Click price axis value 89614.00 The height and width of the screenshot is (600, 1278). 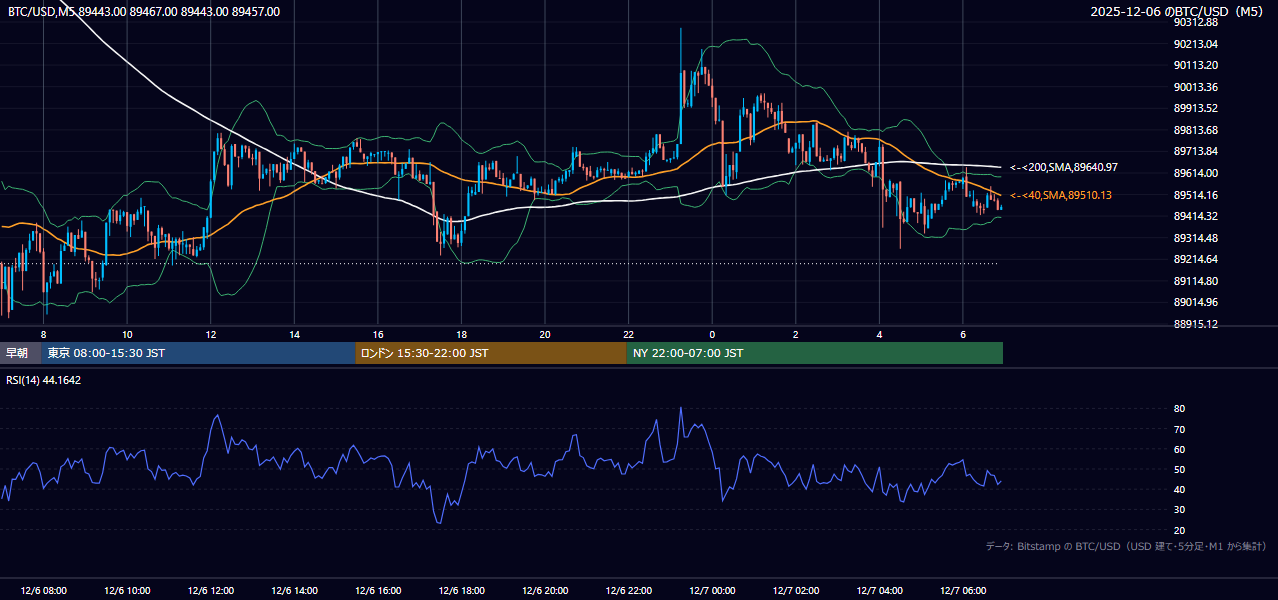point(1196,173)
